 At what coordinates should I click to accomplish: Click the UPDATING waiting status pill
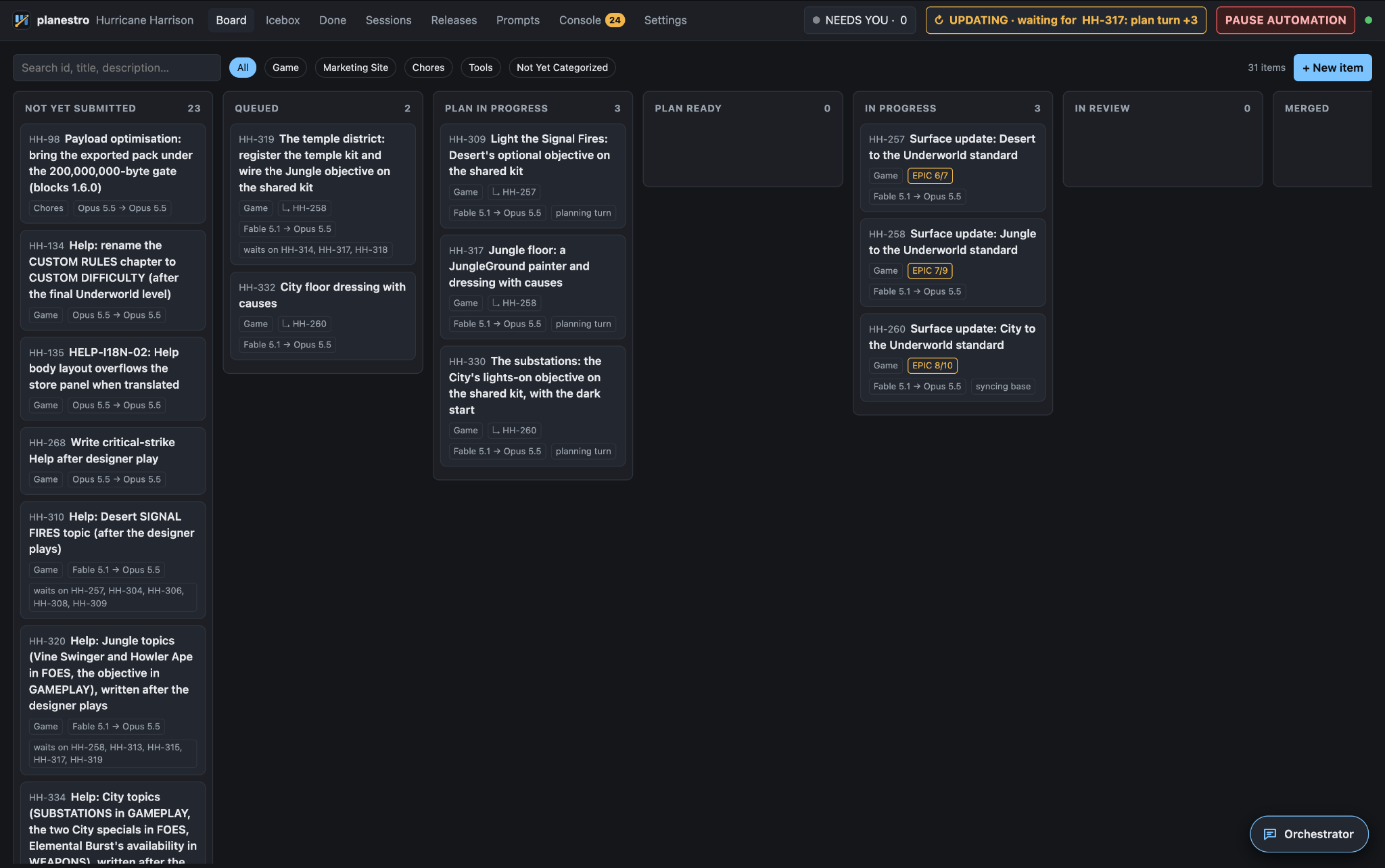click(x=1066, y=20)
